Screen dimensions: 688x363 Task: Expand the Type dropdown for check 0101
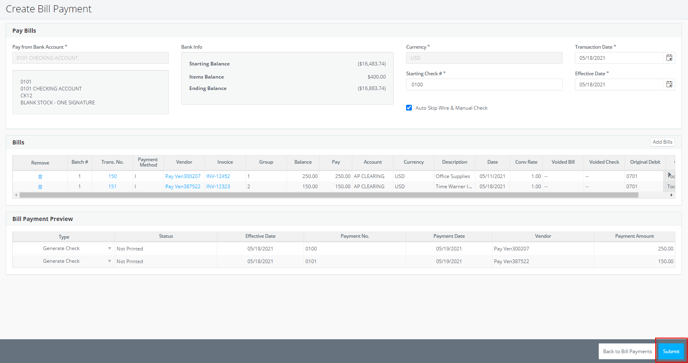pyautogui.click(x=109, y=261)
